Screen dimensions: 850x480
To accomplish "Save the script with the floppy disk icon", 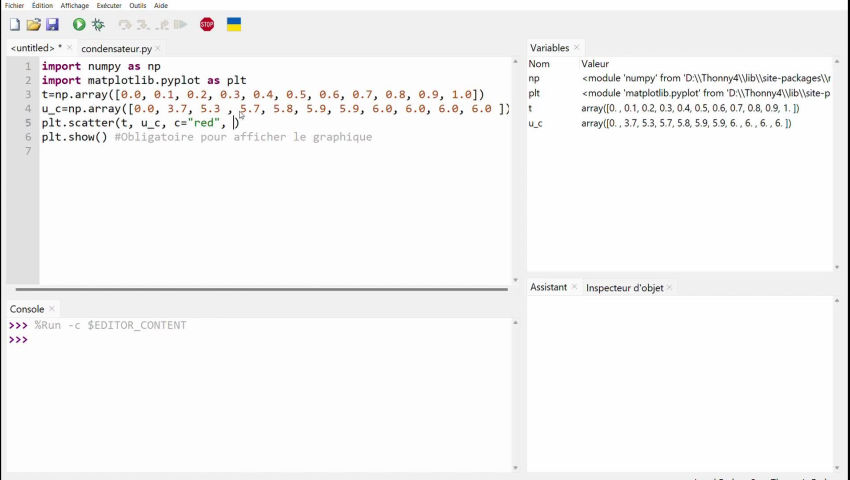I will [52, 24].
